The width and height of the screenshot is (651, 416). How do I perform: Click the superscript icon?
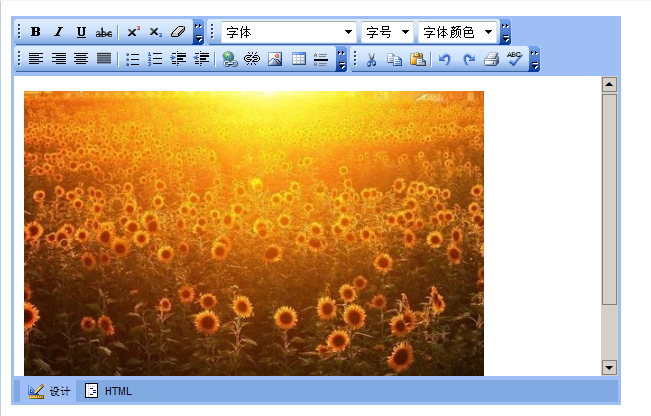click(133, 32)
